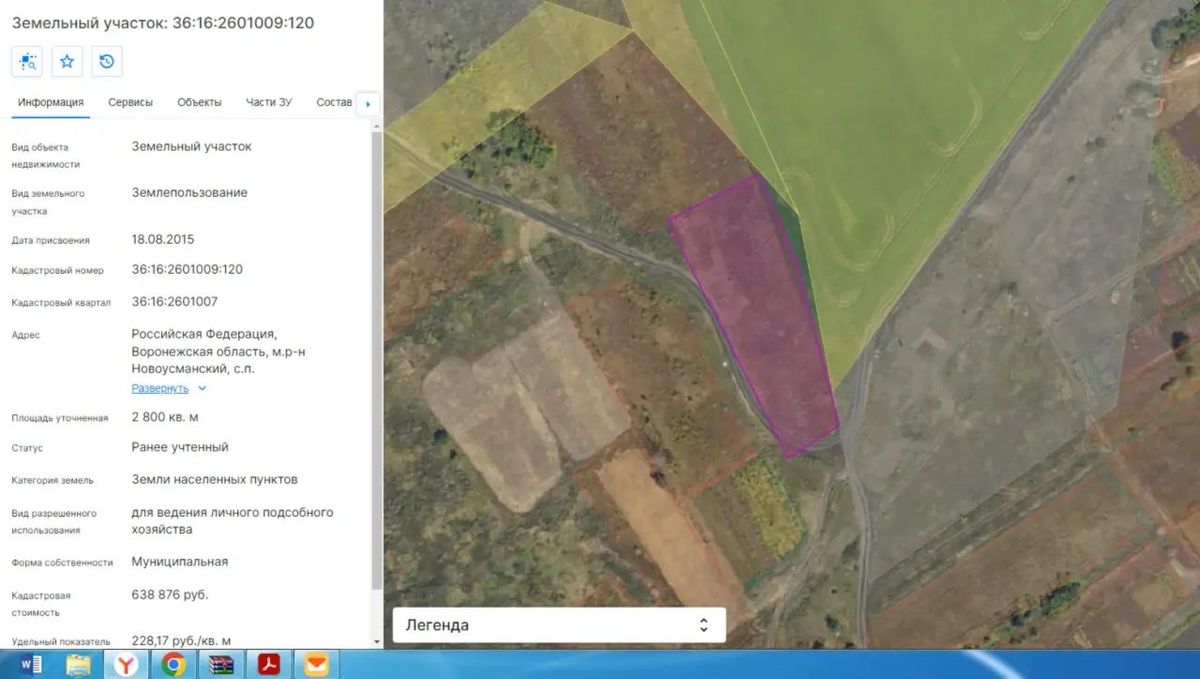Open File Explorer from the taskbar
Viewport: 1200px width, 679px height.
click(78, 664)
